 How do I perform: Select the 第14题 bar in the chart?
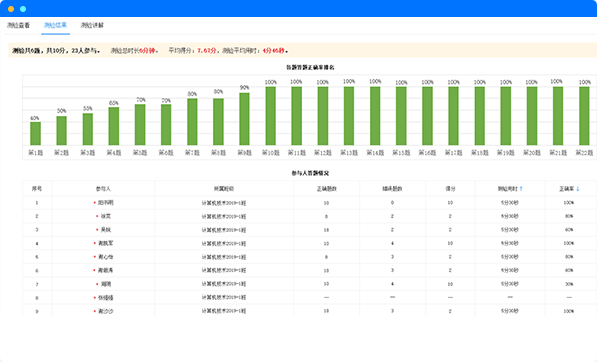tap(375, 116)
